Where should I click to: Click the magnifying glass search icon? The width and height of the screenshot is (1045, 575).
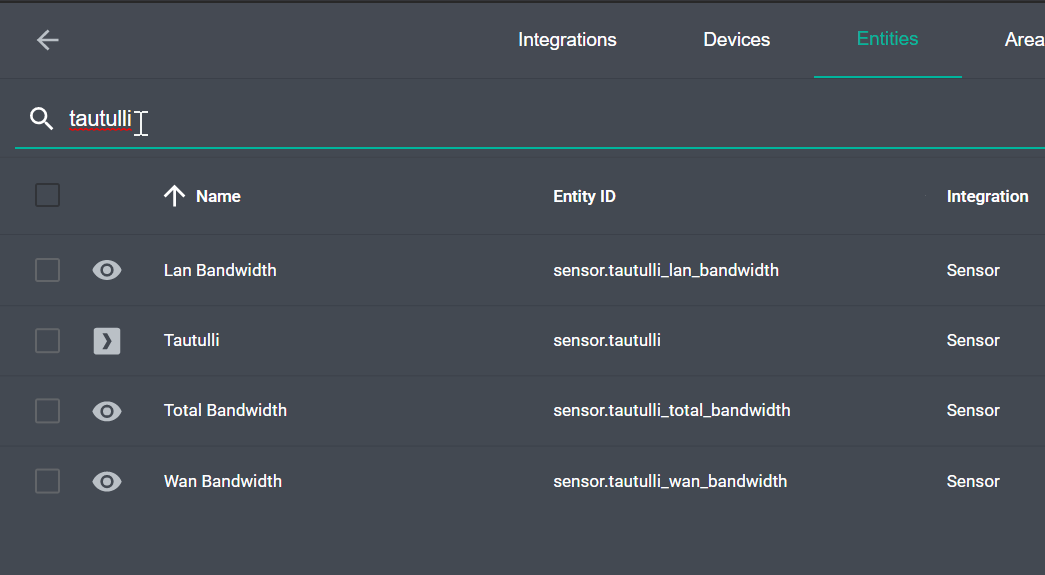pos(41,119)
